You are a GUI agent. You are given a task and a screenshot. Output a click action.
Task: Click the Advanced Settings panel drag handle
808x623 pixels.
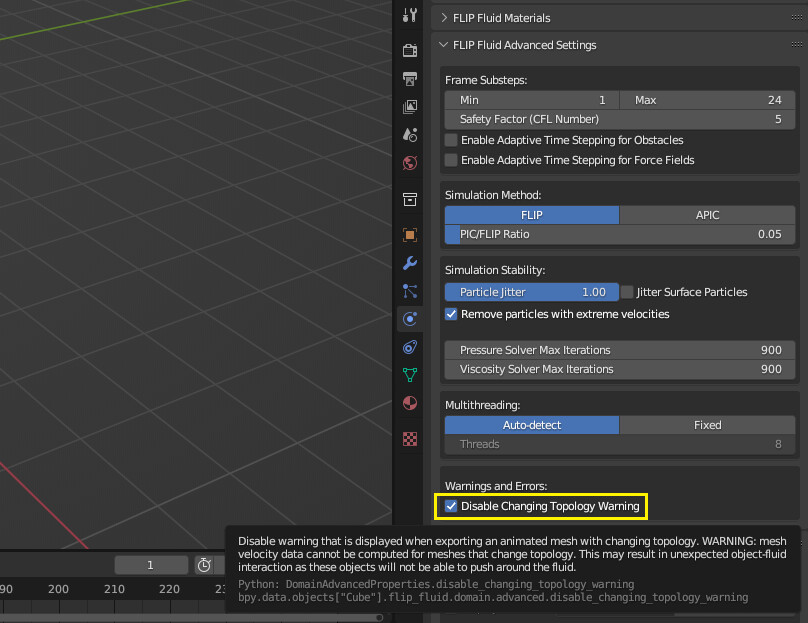click(x=796, y=44)
